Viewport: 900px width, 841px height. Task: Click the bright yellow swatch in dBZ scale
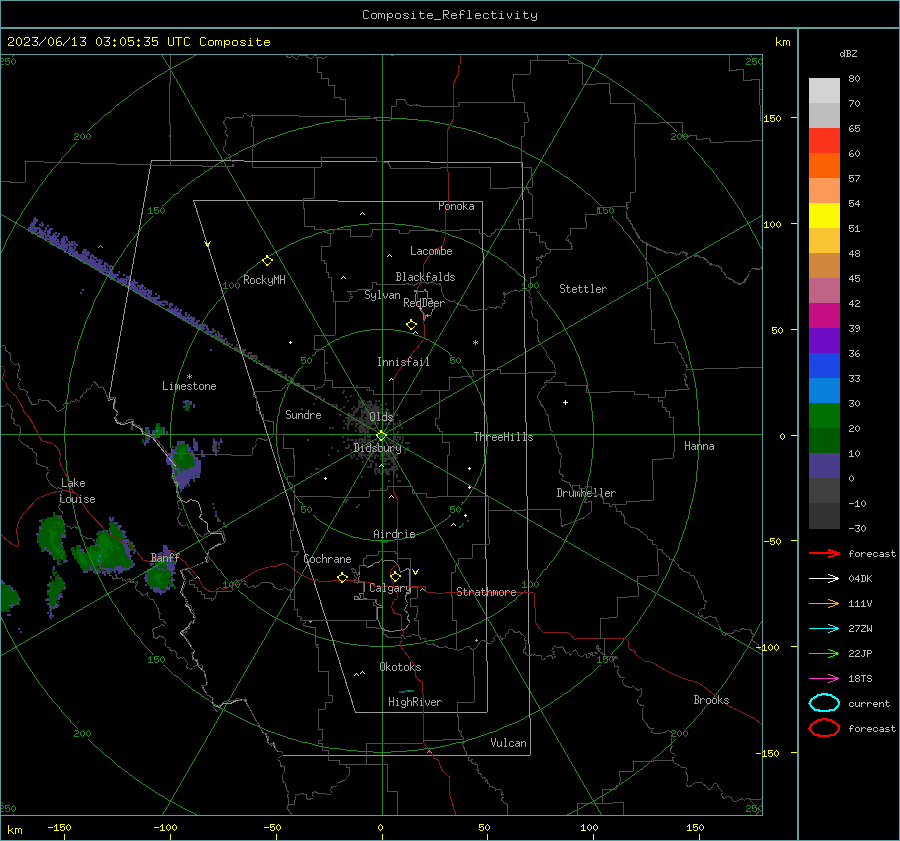[x=824, y=216]
